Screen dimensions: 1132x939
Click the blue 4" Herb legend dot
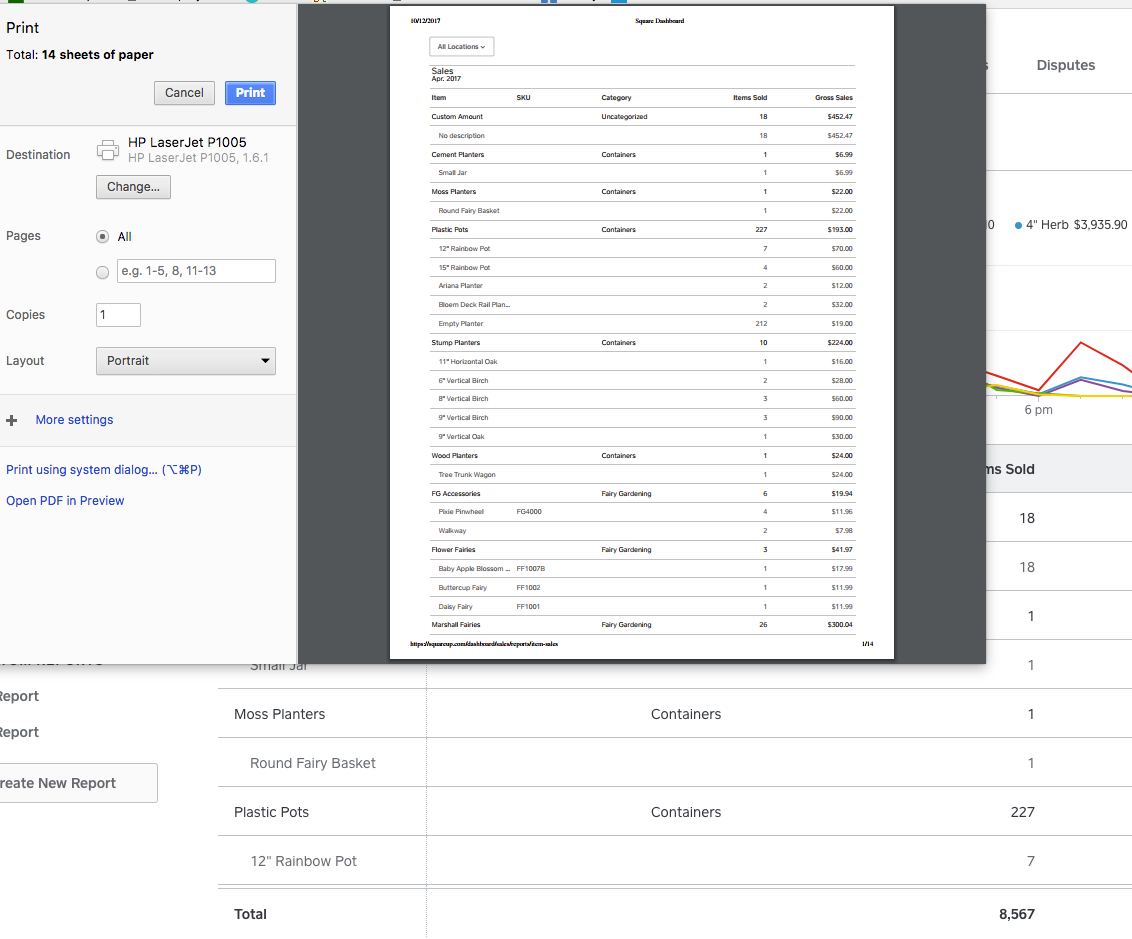1018,226
